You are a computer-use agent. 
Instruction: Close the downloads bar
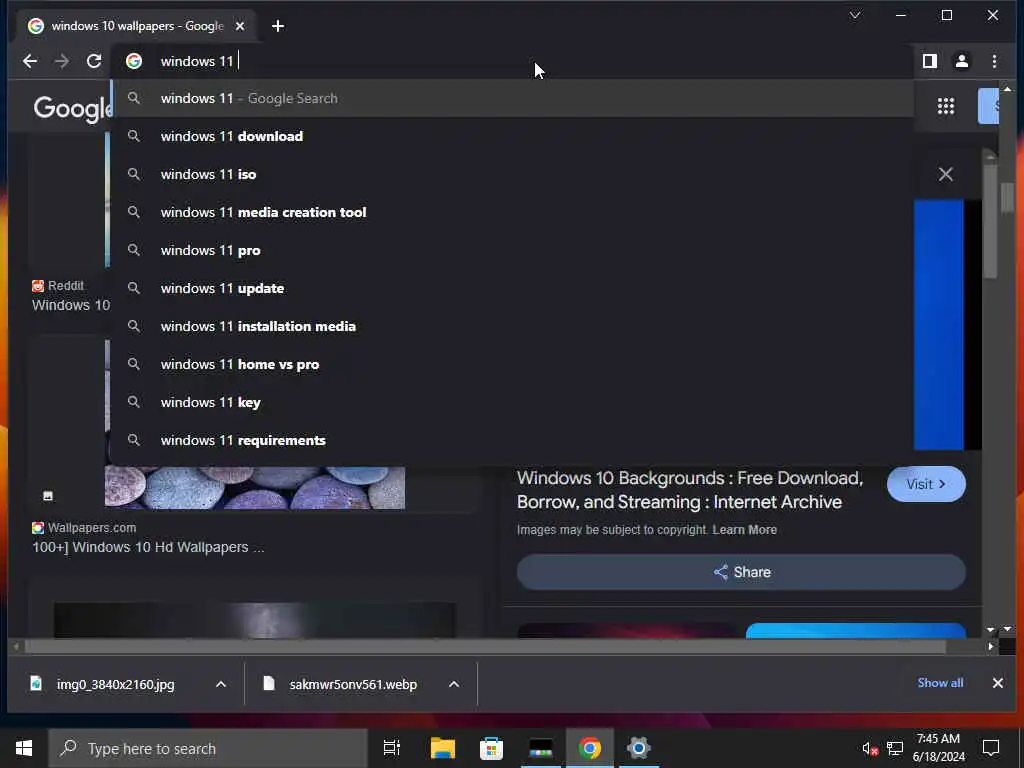click(x=997, y=683)
